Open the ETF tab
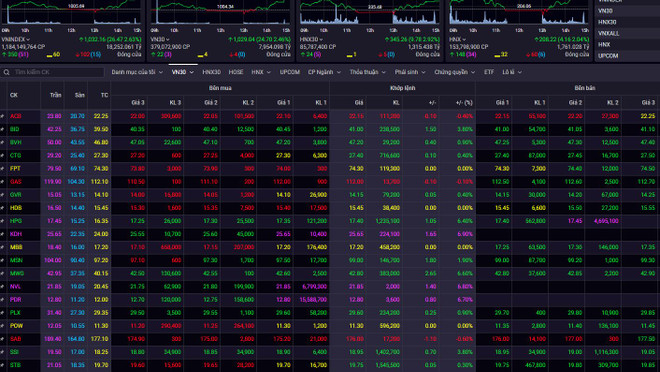The height and width of the screenshot is (372, 660). (x=489, y=72)
